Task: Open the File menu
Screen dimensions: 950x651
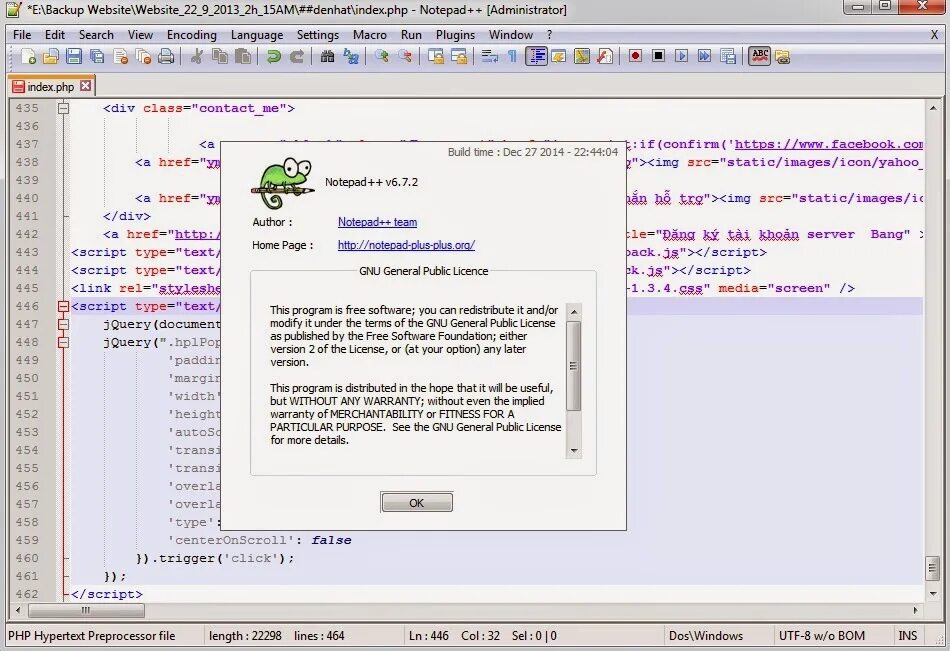Action: [22, 35]
